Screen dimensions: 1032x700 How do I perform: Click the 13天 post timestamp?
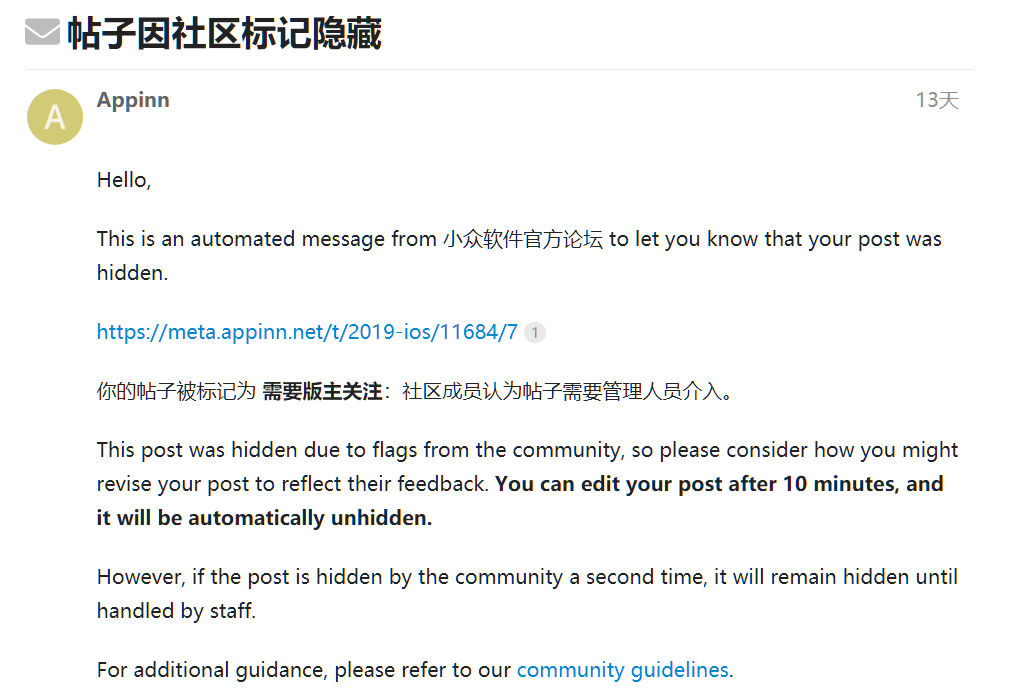point(937,100)
